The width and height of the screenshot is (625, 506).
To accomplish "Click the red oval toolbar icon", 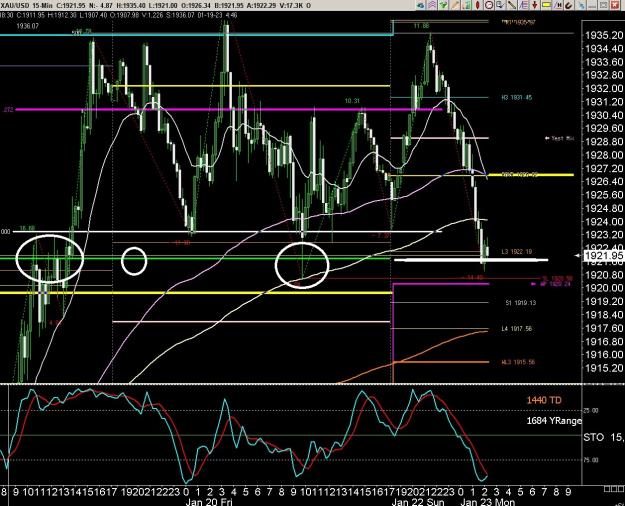I will tap(478, 5).
